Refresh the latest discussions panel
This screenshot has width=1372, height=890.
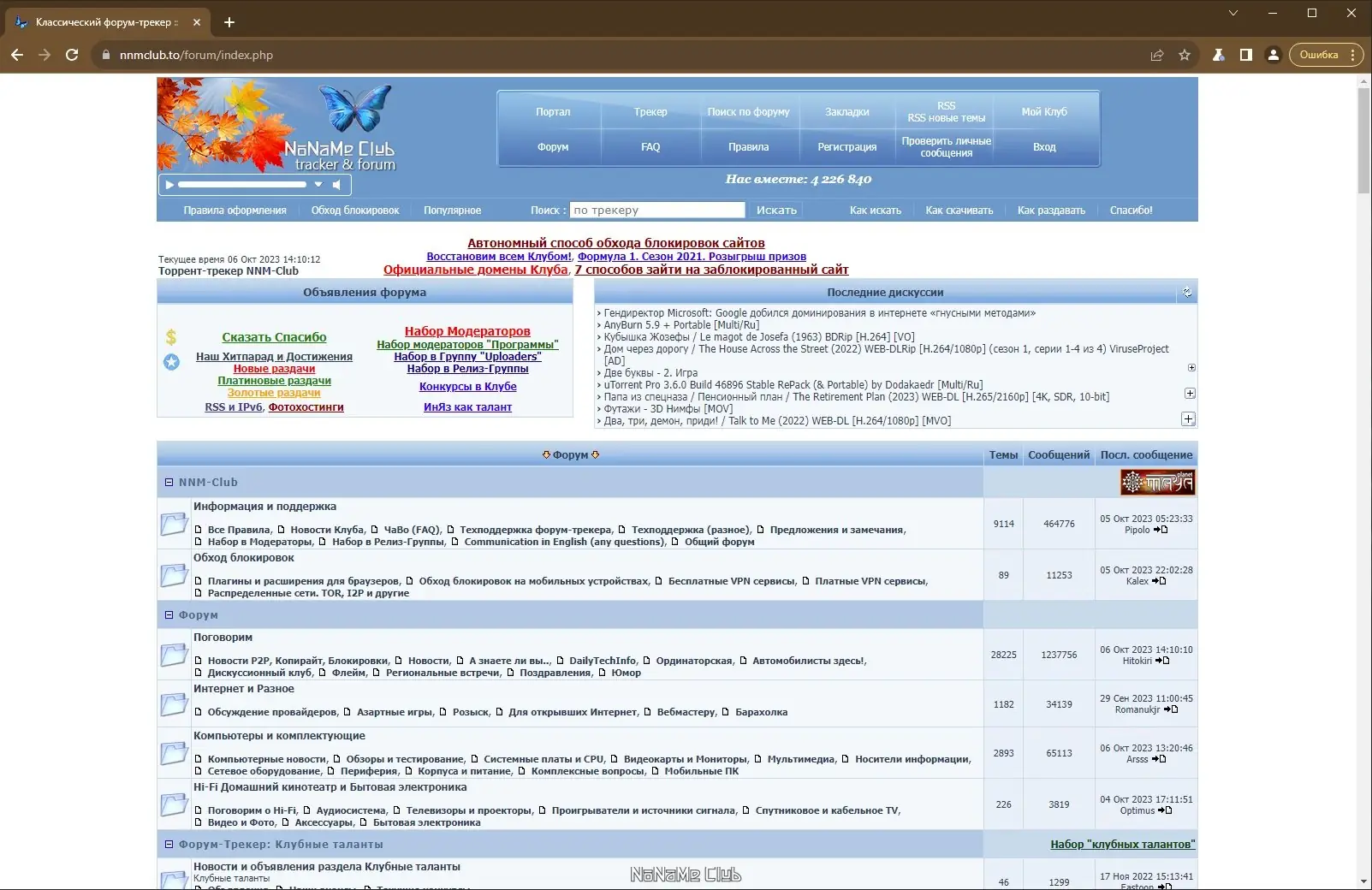tap(1187, 293)
